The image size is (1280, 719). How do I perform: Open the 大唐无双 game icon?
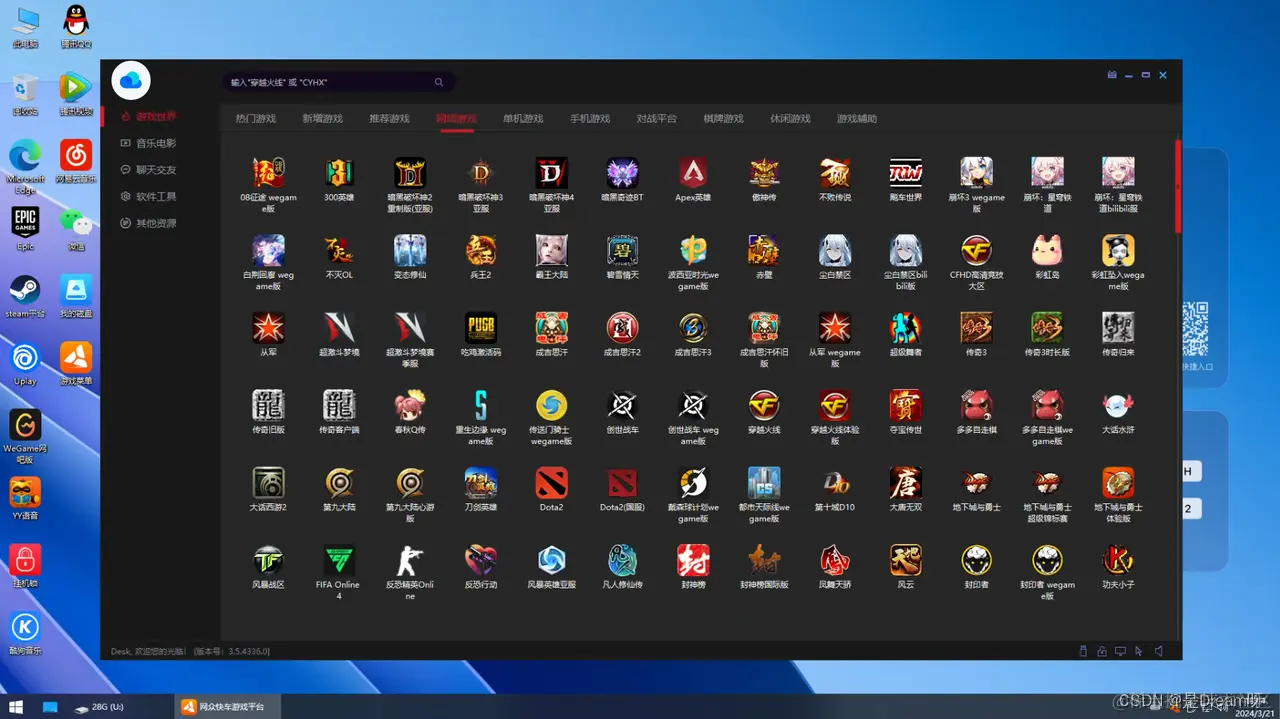[x=906, y=483]
